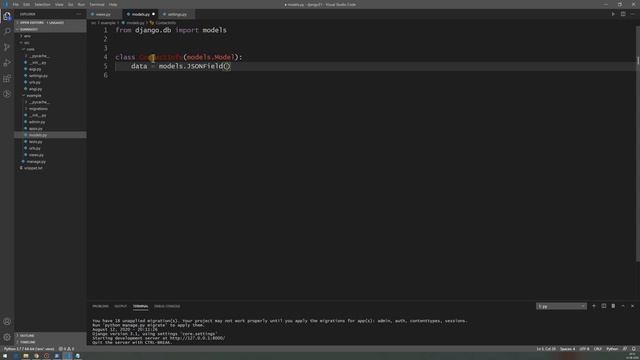The image size is (640, 360).
Task: Open the Source Control view
Action: [7, 47]
